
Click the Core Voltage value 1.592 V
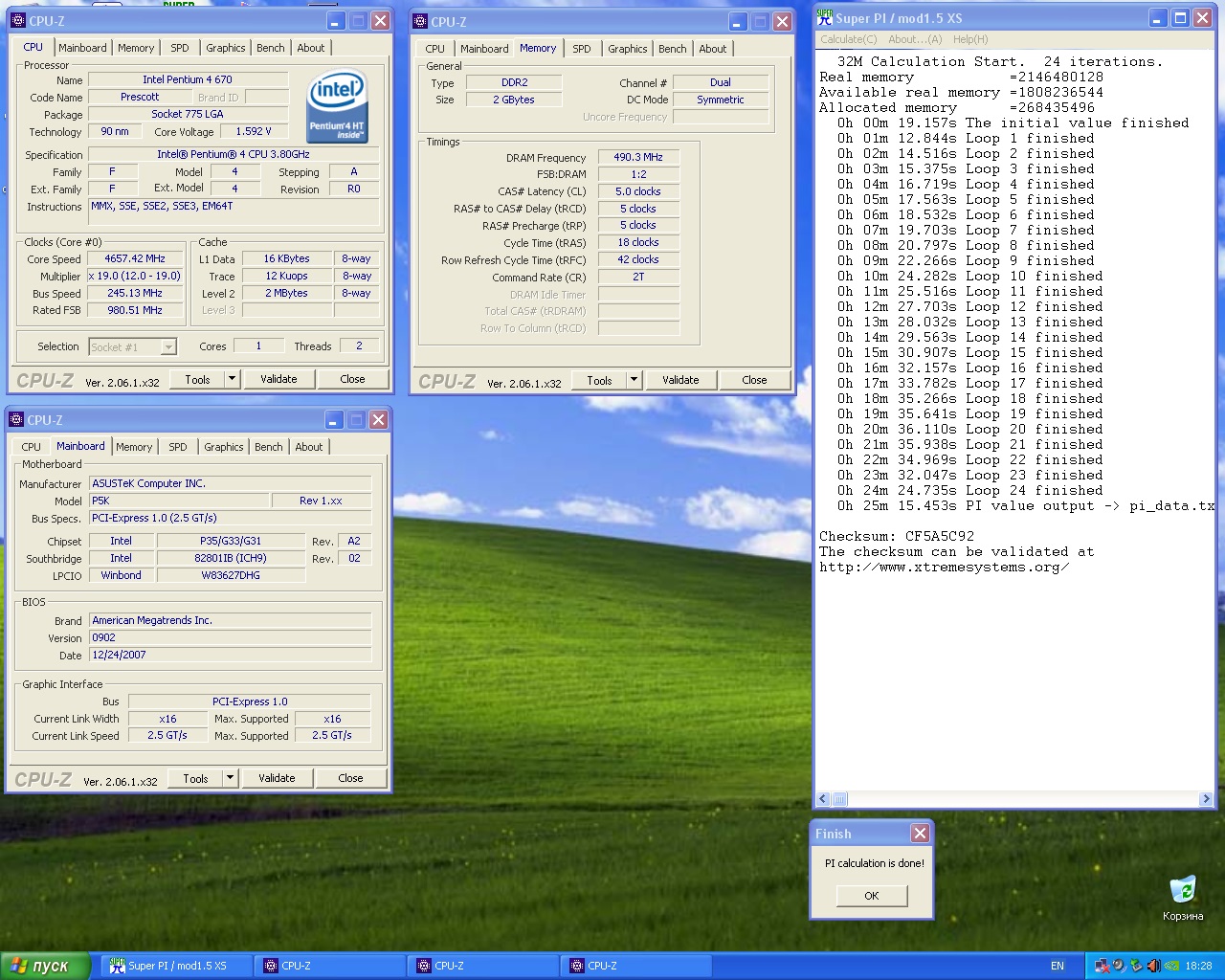pos(254,131)
